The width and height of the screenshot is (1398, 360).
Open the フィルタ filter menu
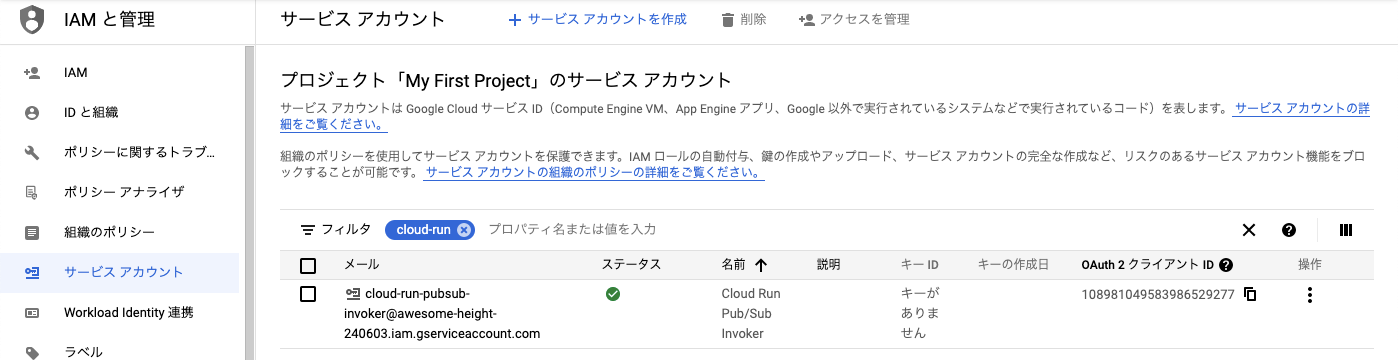[x=336, y=230]
